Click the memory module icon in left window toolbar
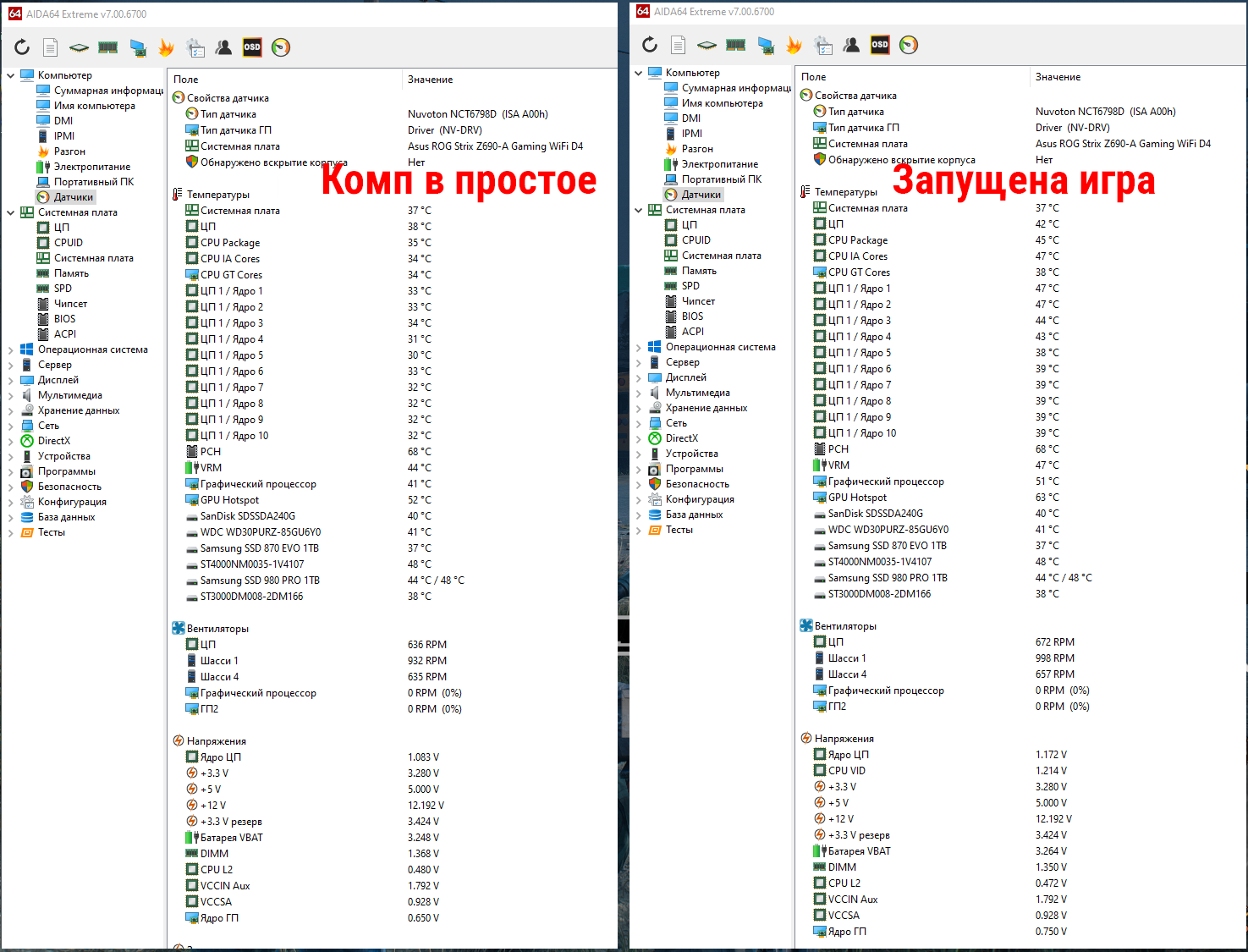1248x952 pixels. (x=107, y=47)
